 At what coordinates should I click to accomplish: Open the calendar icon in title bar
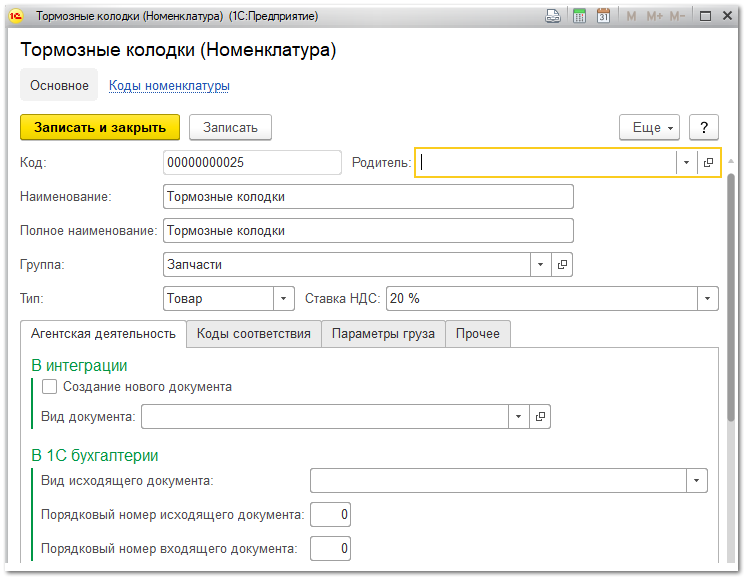pyautogui.click(x=603, y=17)
